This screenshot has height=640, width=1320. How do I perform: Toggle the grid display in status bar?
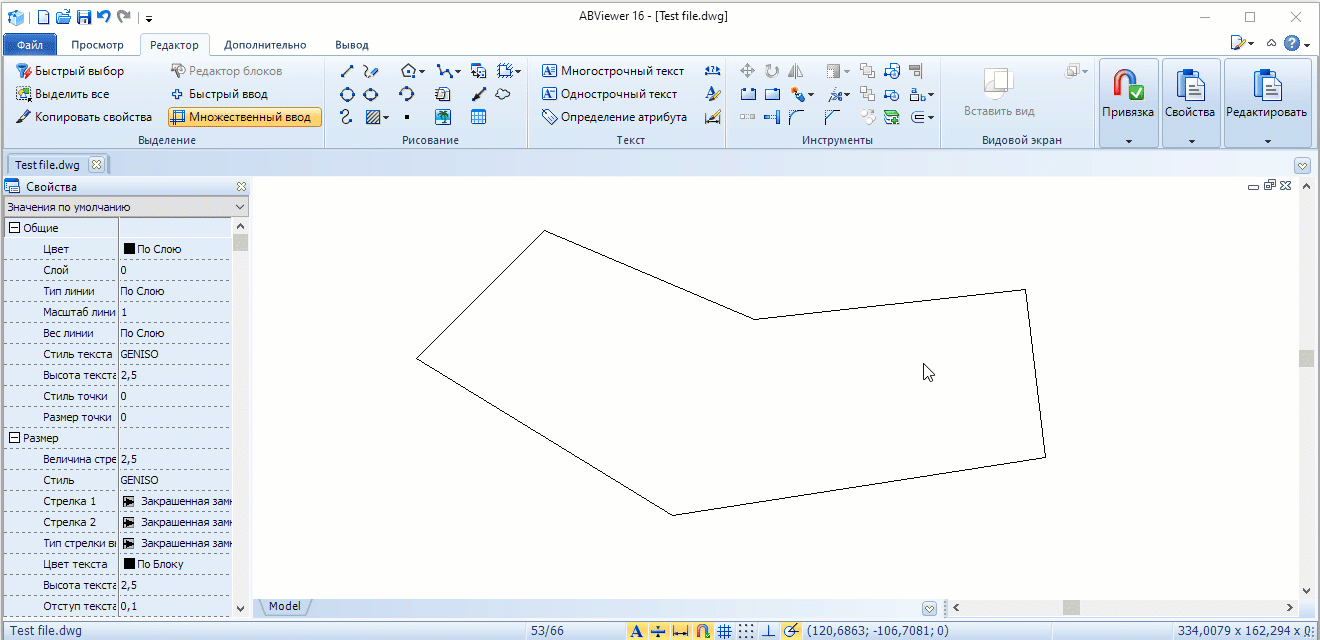(x=725, y=631)
